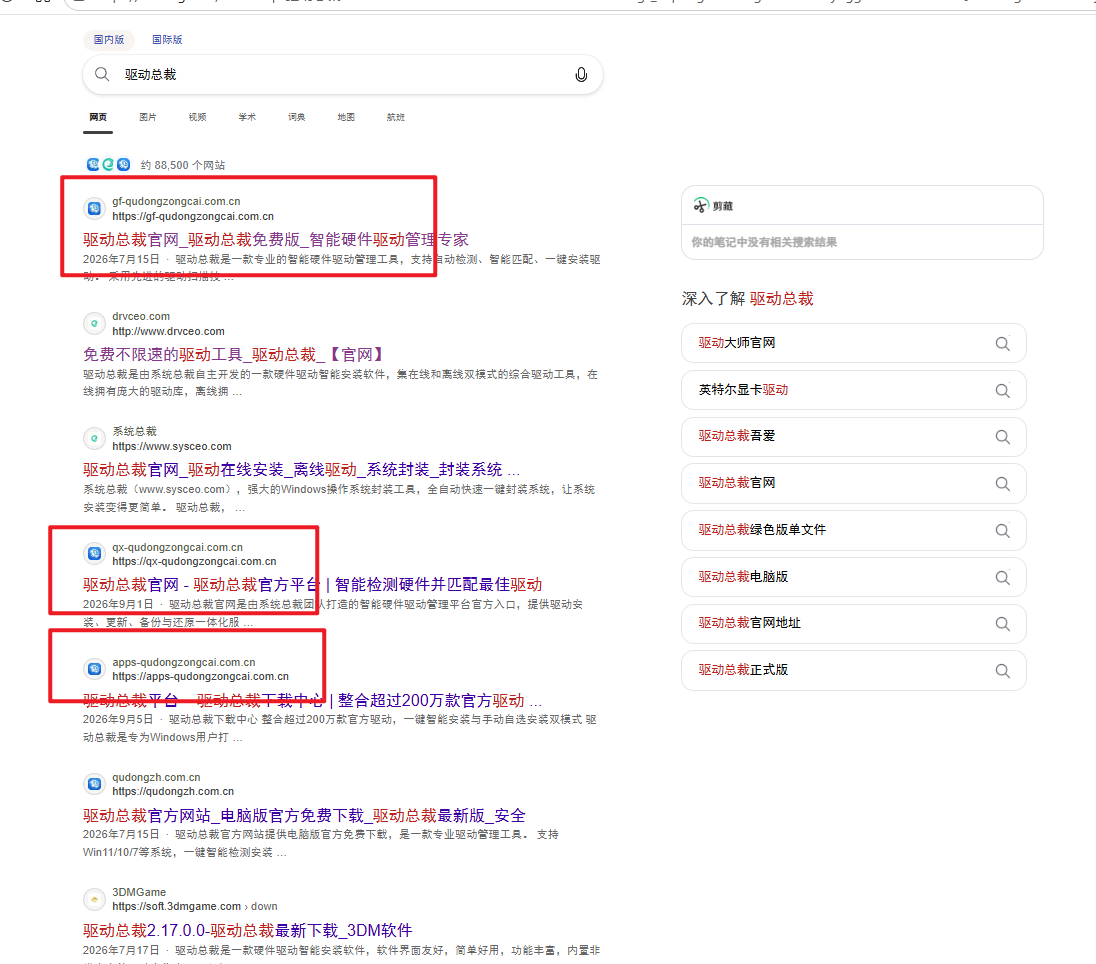Click the https://apps-qudongzongcai.com.cn URL
The width and height of the screenshot is (1096, 964).
(x=201, y=676)
